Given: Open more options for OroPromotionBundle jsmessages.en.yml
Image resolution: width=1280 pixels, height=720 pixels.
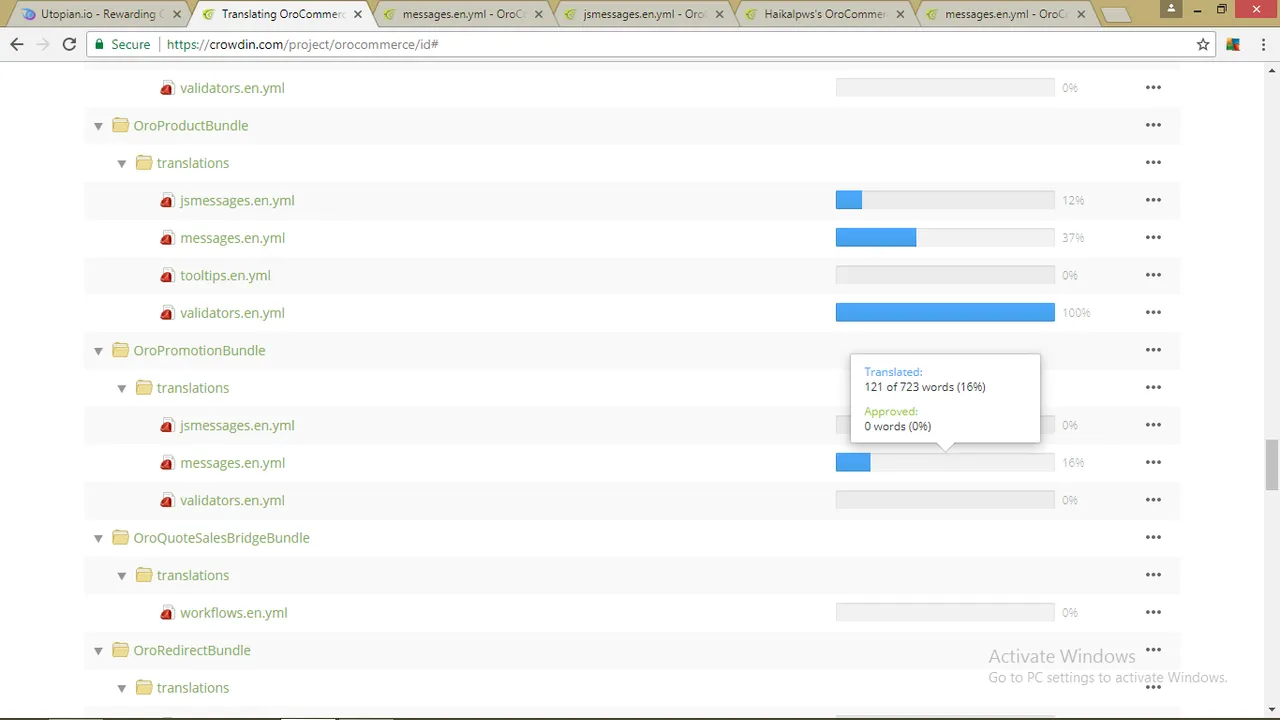Looking at the screenshot, I should pos(1153,425).
